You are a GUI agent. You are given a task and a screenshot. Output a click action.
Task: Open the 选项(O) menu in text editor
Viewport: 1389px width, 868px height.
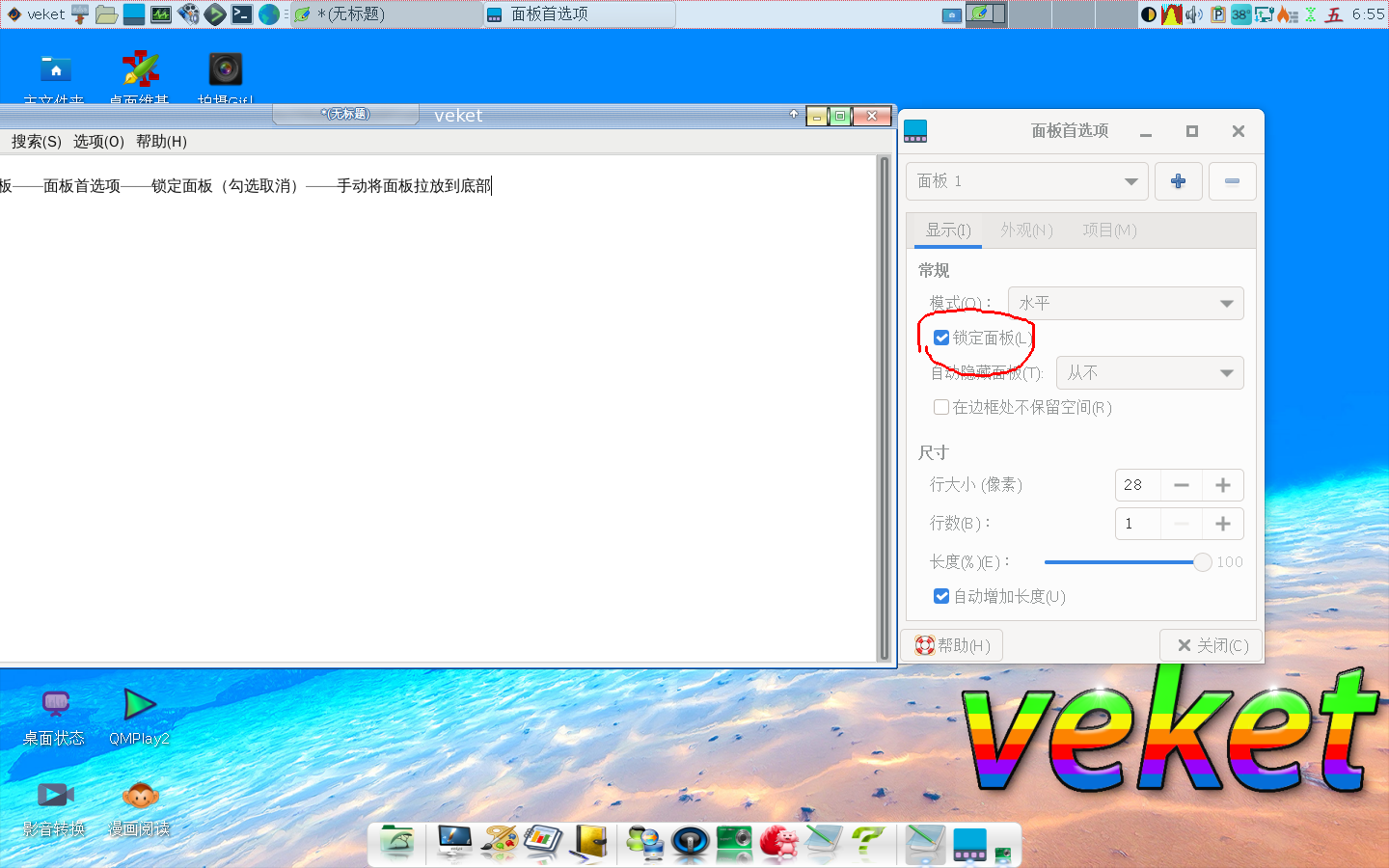(98, 142)
